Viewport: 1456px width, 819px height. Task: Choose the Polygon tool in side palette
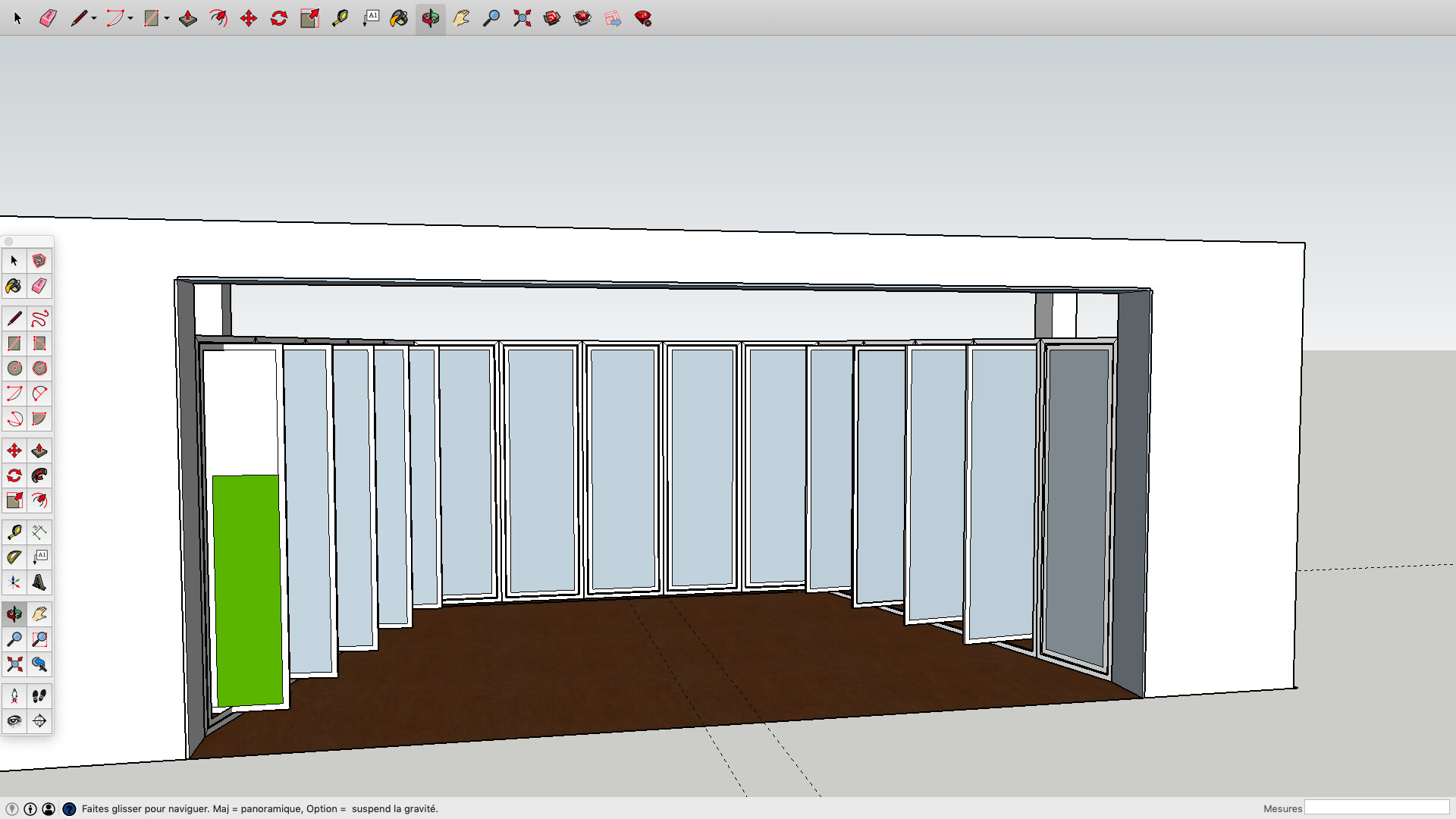[39, 369]
